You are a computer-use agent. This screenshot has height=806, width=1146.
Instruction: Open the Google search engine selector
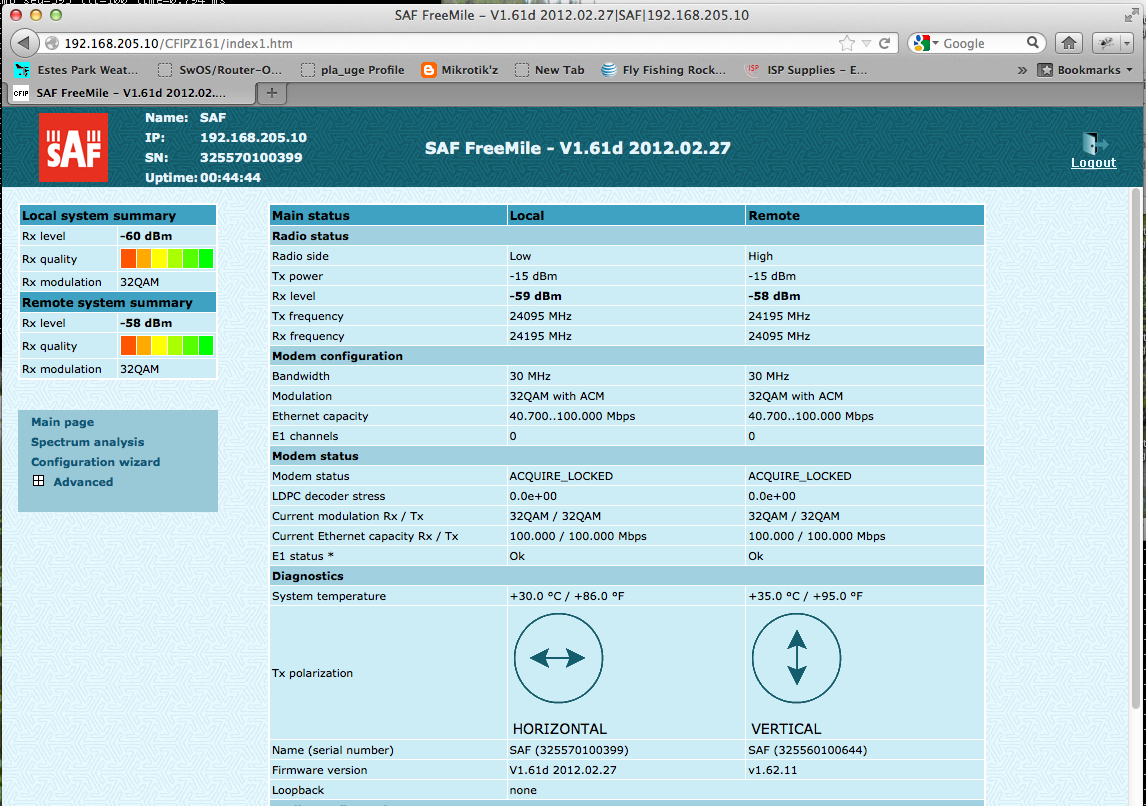pyautogui.click(x=925, y=44)
